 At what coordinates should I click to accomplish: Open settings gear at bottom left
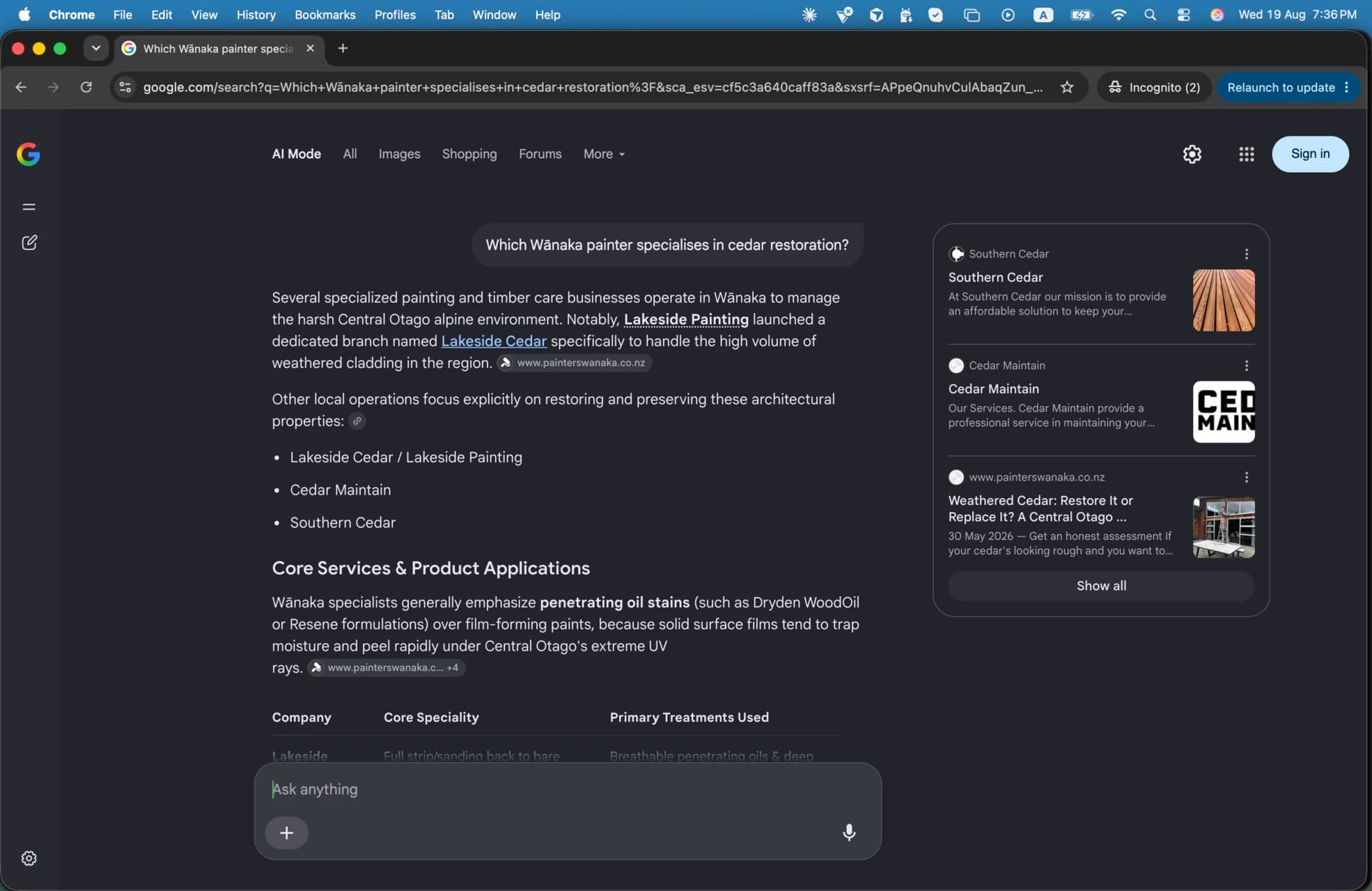(x=29, y=858)
